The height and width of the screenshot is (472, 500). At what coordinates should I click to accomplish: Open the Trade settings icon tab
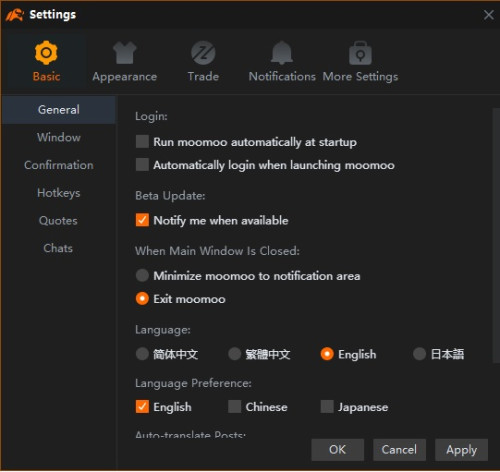(203, 61)
